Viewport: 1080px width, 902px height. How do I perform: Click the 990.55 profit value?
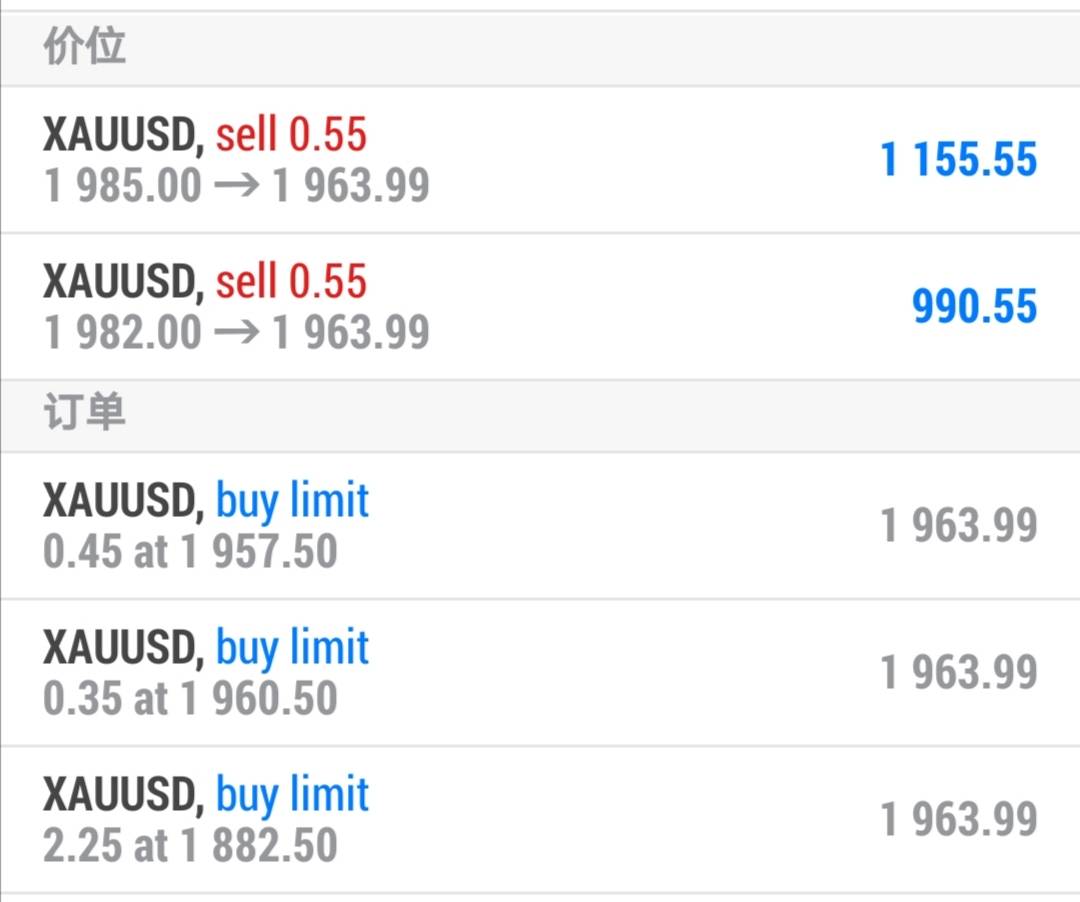tap(974, 306)
